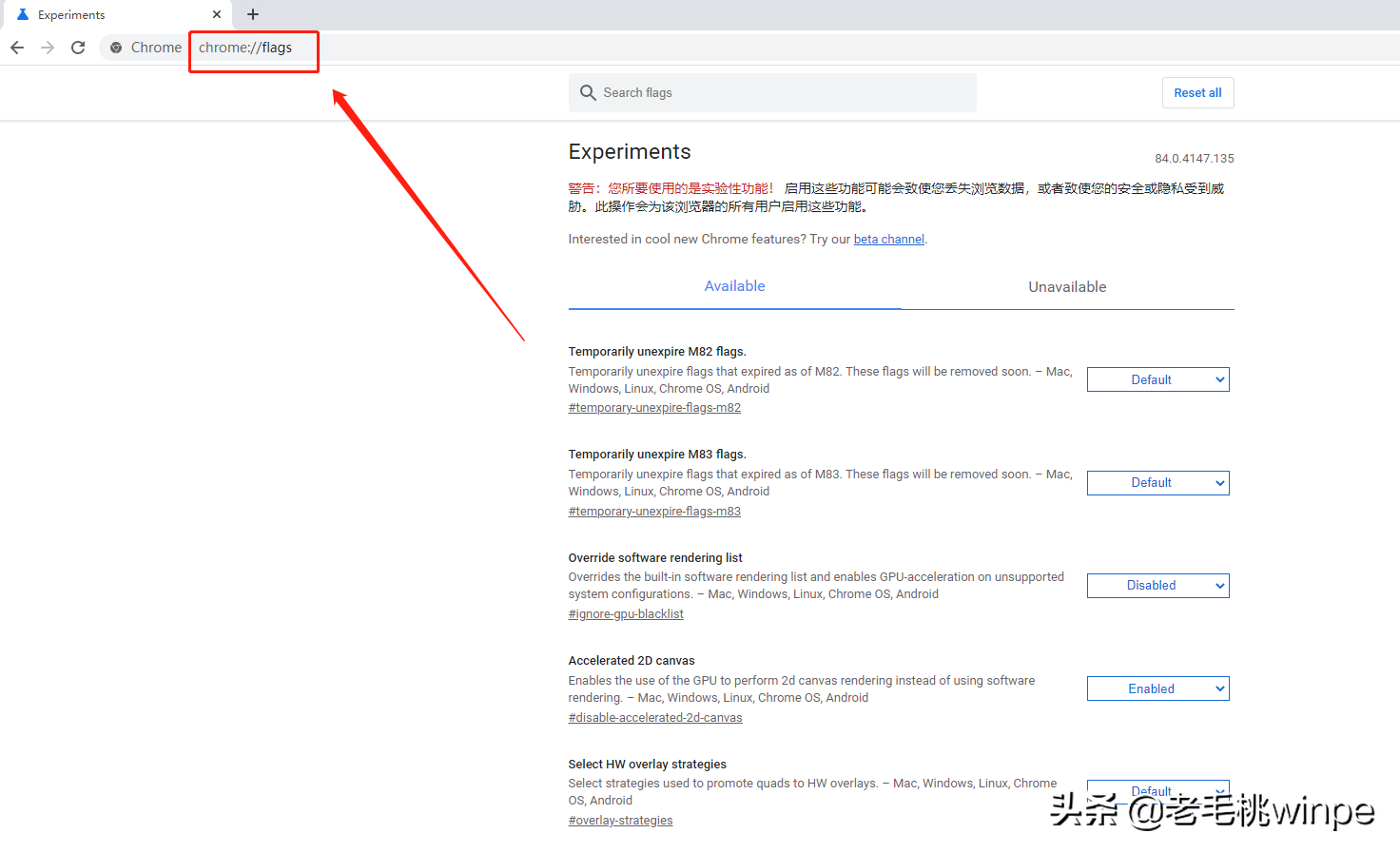Click the Reset all button

click(x=1197, y=92)
